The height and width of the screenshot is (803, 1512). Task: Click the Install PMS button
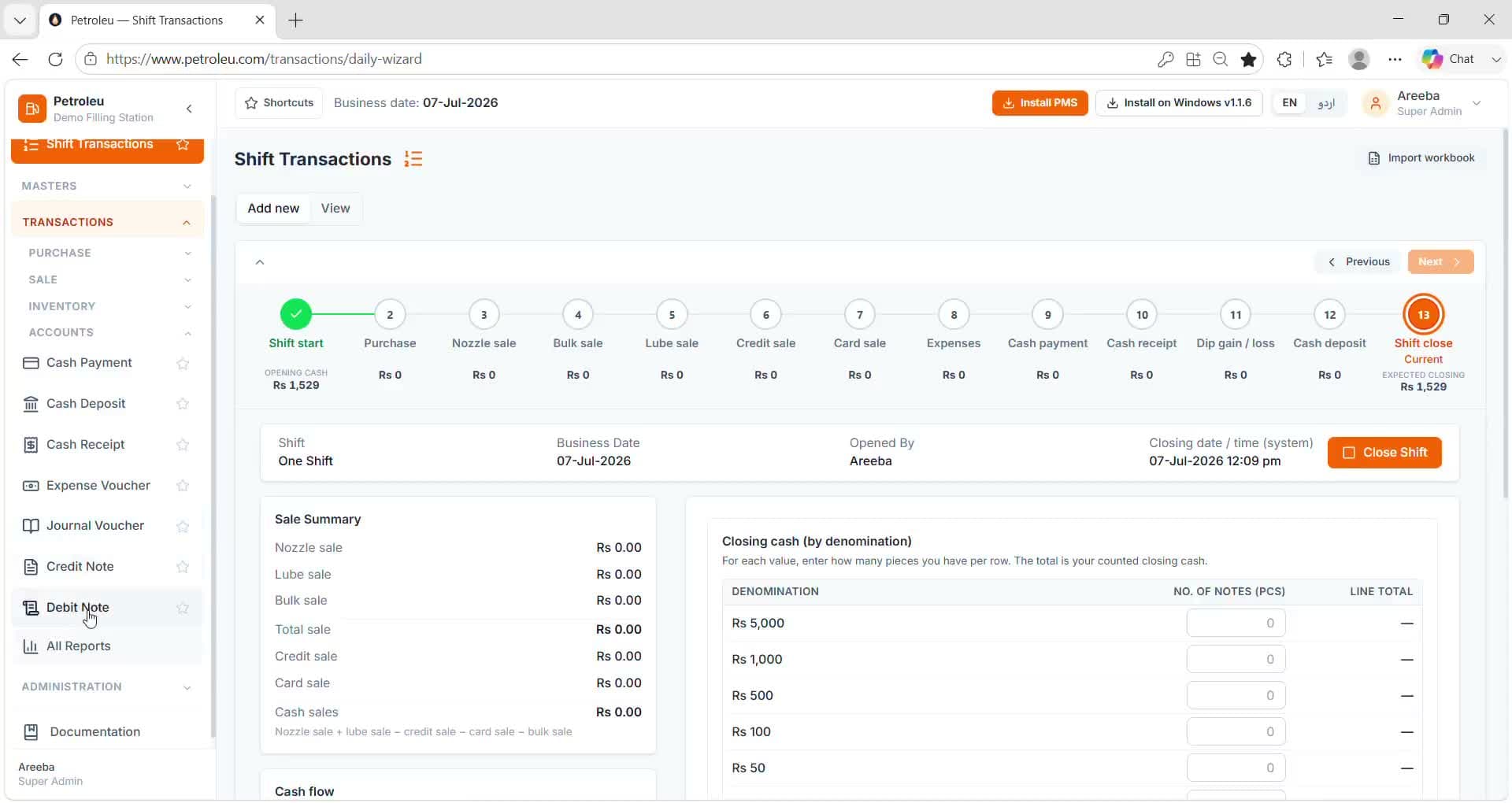(1039, 103)
